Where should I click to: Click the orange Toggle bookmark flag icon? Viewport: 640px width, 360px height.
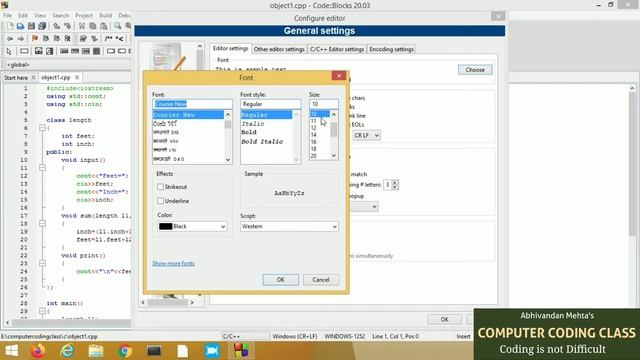click(x=35, y=39)
